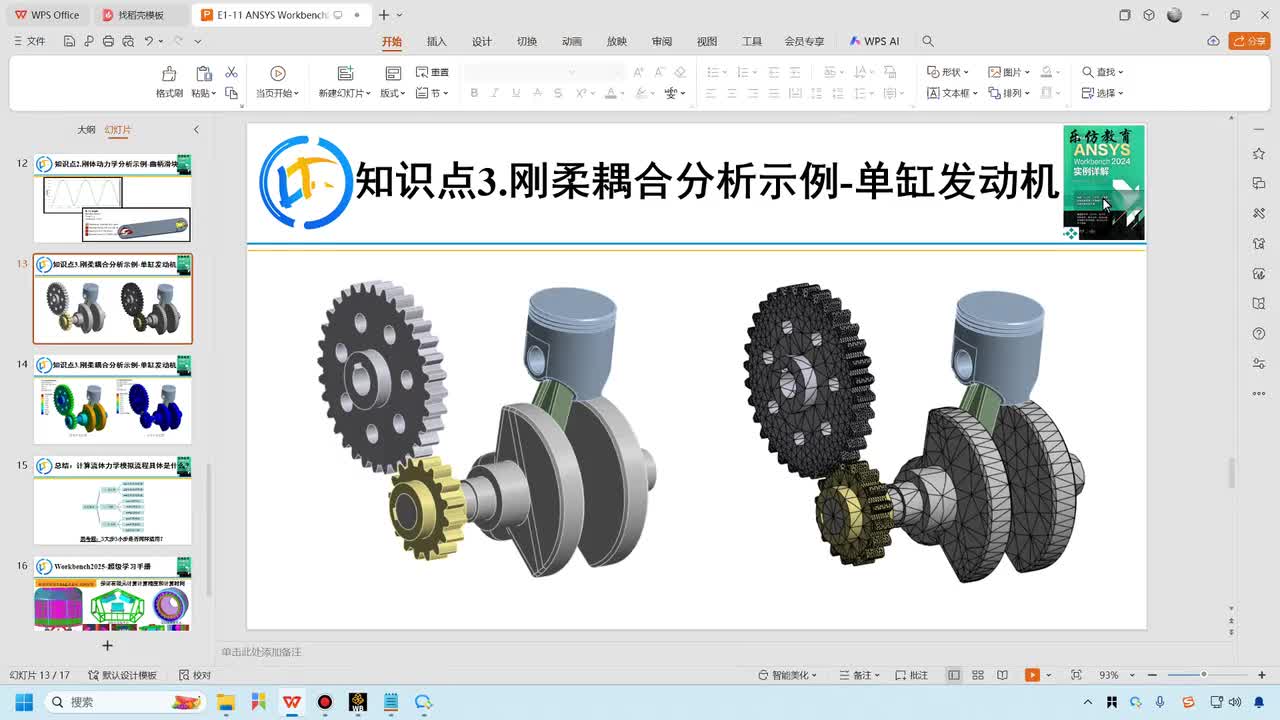This screenshot has width=1280, height=720.
Task: Click the Layout (版式) icon
Action: [393, 73]
